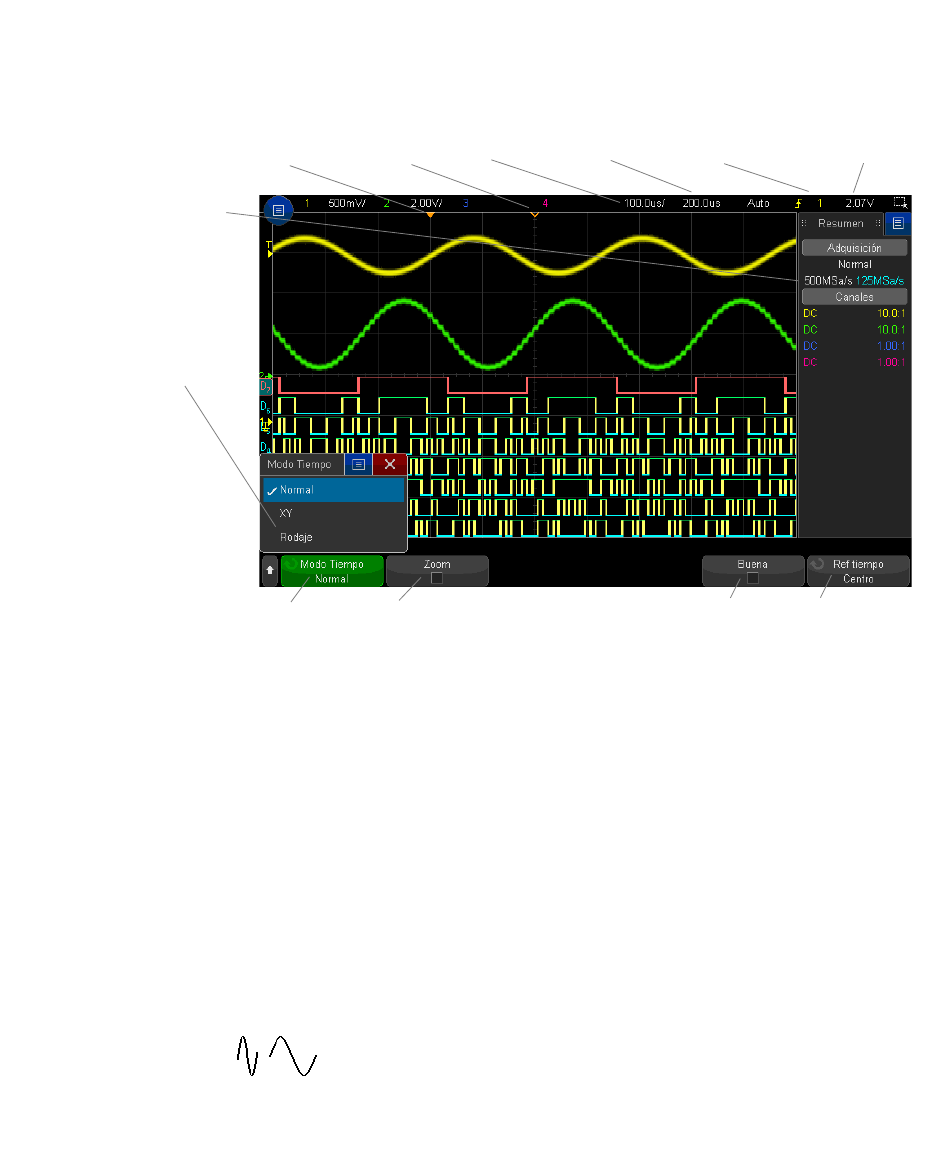
Task: Open the main menu icon at top-left
Action: coord(279,210)
